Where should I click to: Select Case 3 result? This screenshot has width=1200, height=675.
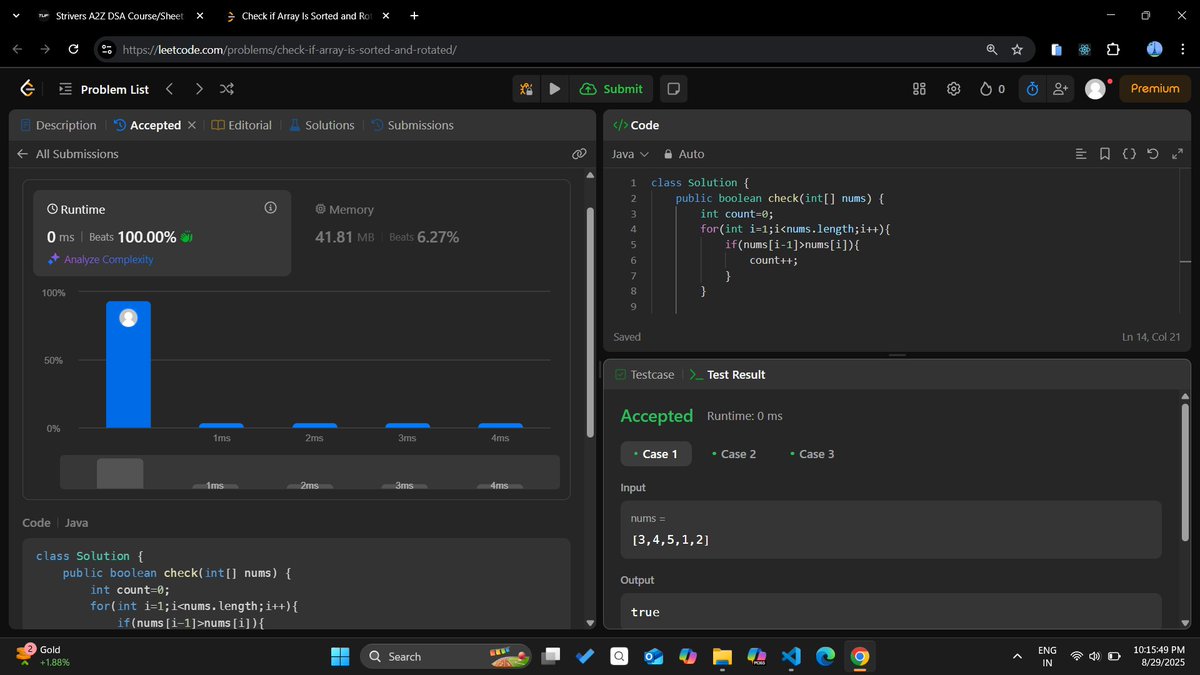click(812, 454)
